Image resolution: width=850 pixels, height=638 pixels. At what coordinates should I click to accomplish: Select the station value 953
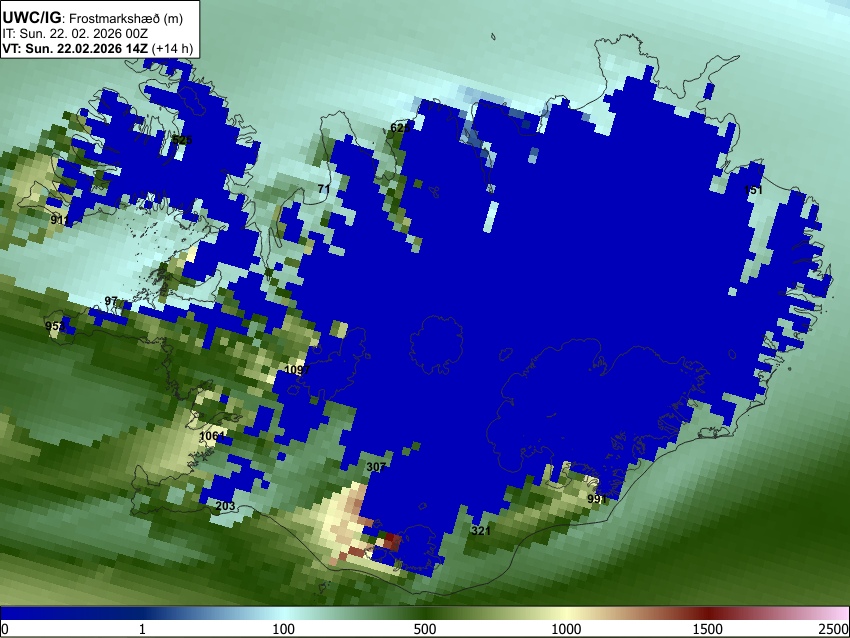click(55, 326)
